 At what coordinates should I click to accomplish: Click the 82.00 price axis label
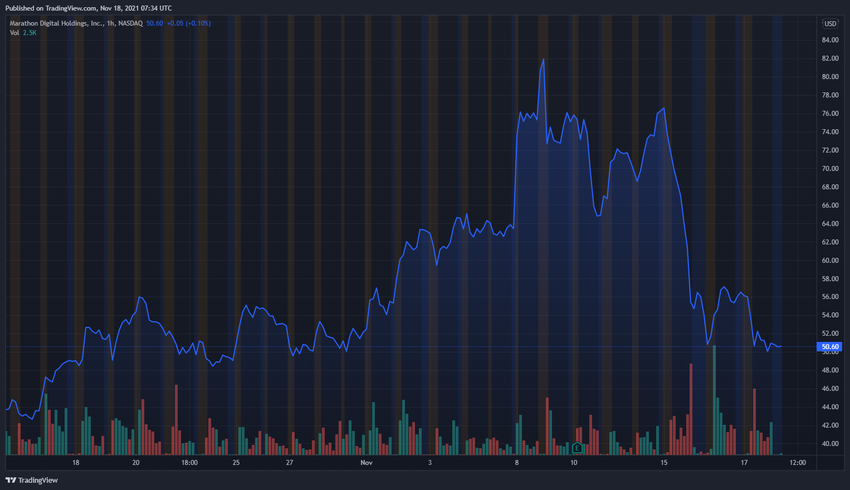(830, 59)
